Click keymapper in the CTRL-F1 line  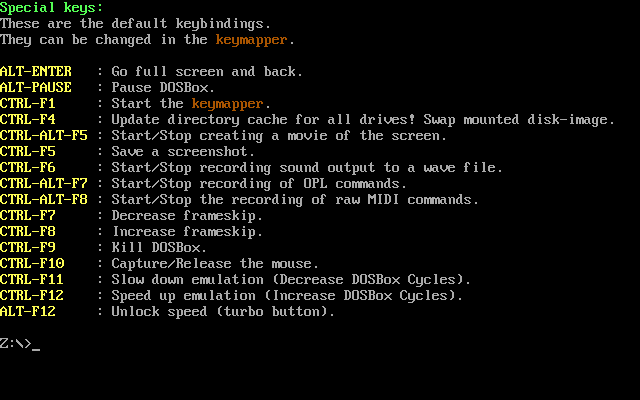tap(227, 104)
